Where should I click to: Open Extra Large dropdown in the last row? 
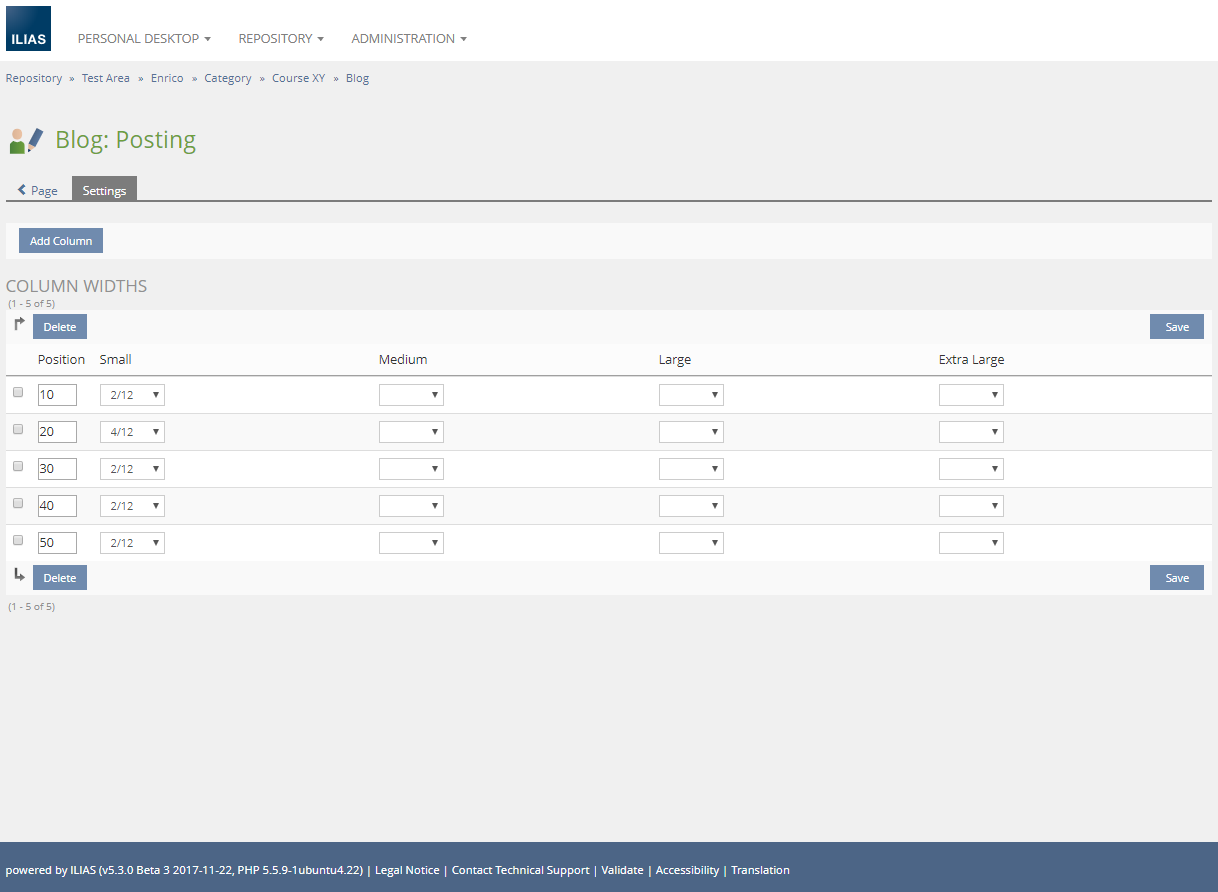click(x=971, y=543)
